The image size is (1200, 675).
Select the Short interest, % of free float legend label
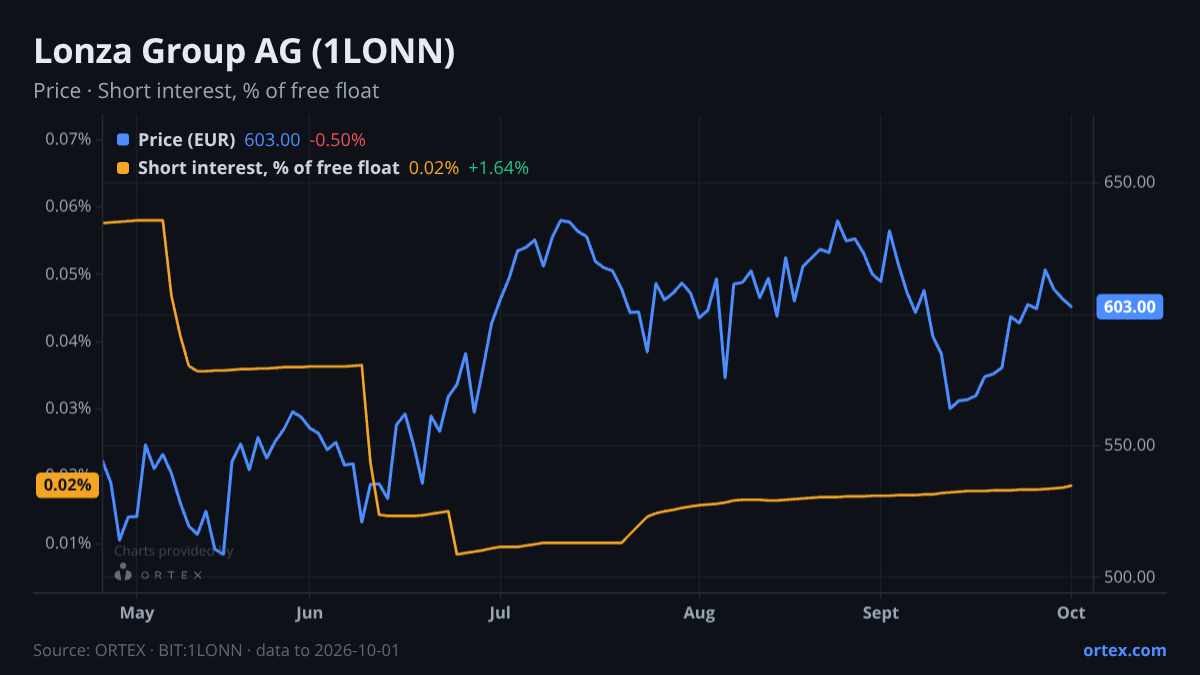pos(269,168)
